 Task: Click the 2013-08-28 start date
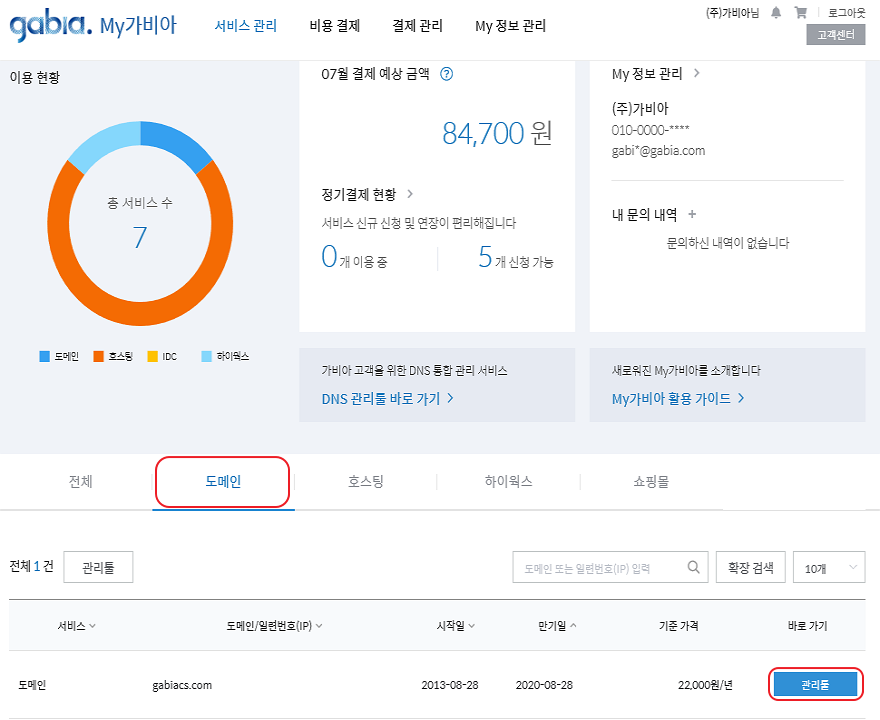(450, 685)
